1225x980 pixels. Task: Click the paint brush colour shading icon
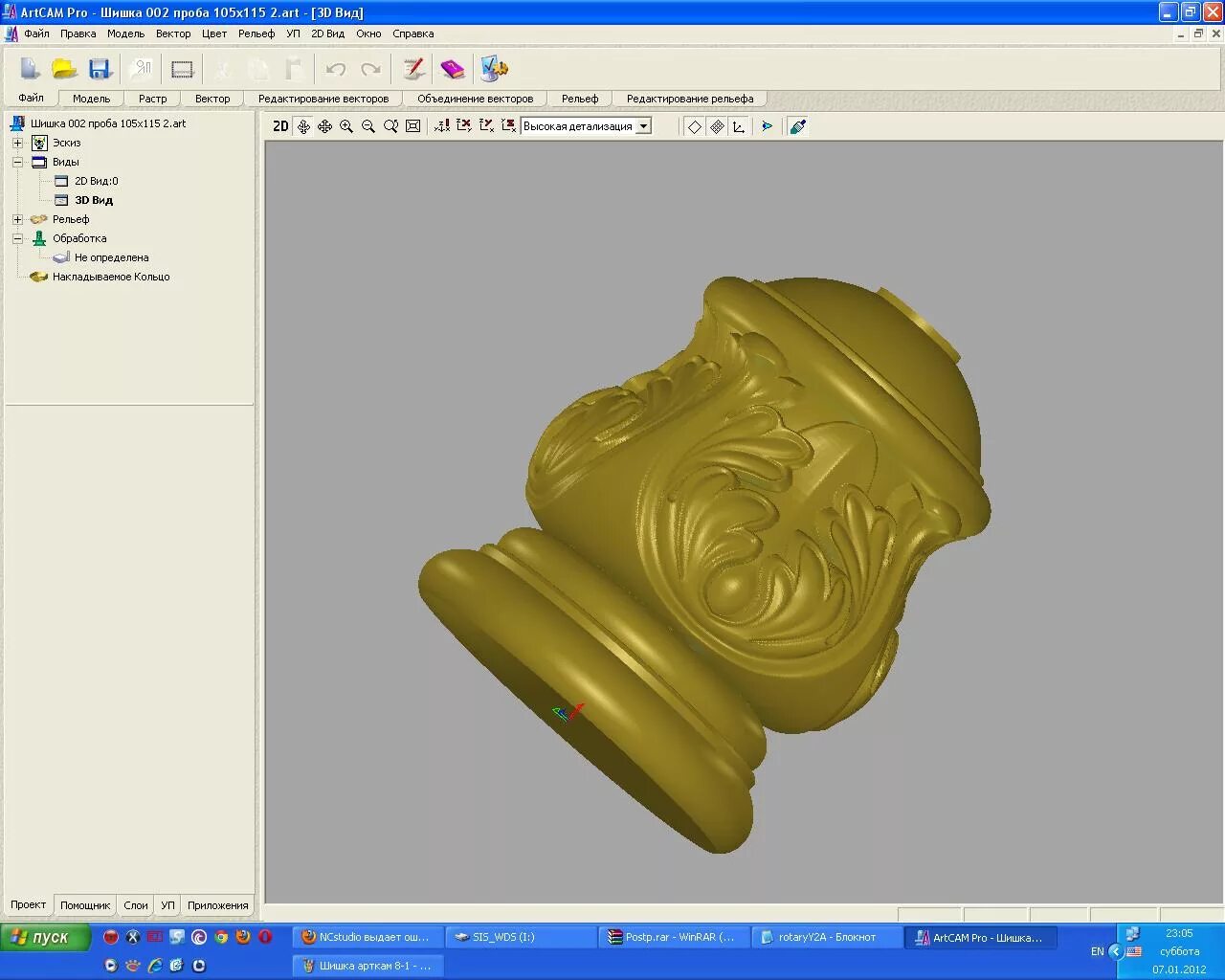point(797,126)
